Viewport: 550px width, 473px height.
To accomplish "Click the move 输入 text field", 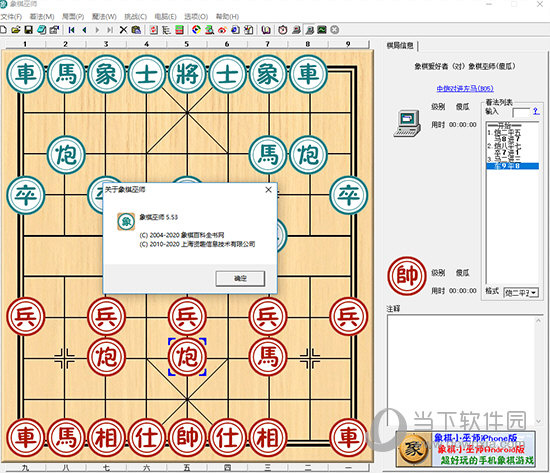I will click(521, 112).
